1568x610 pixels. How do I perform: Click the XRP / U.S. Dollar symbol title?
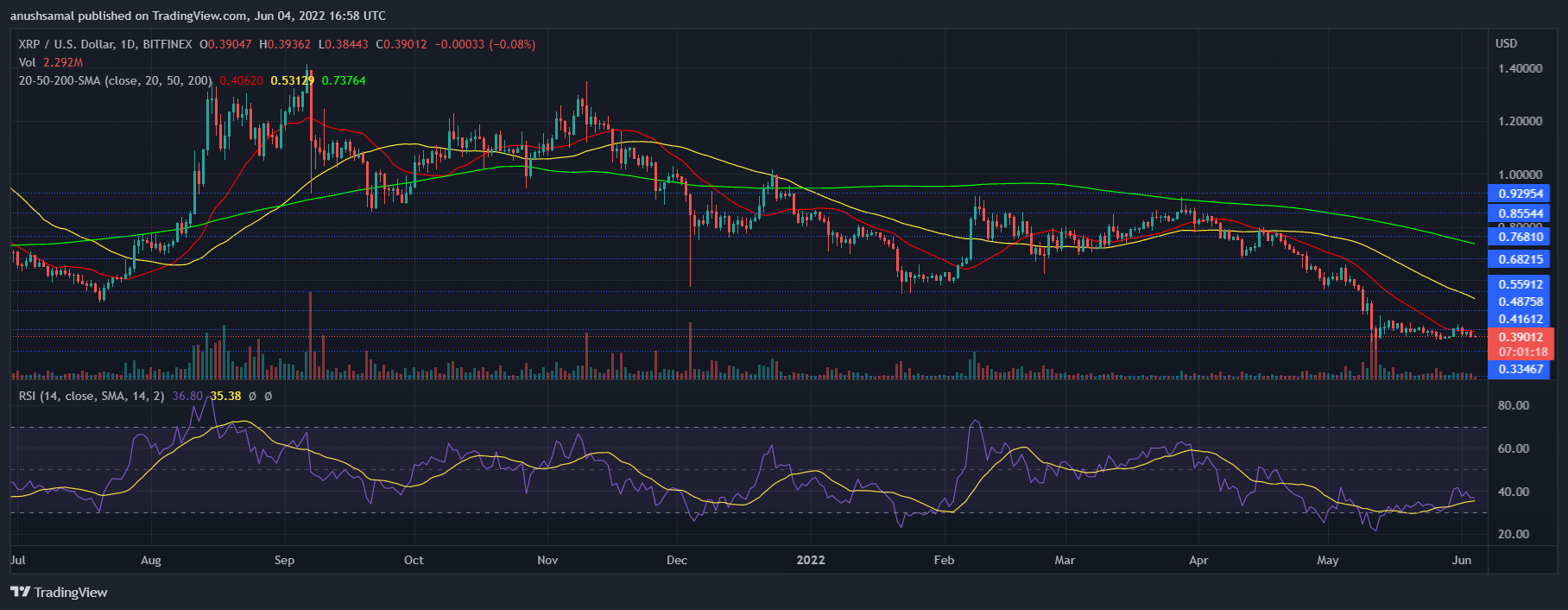point(105,44)
